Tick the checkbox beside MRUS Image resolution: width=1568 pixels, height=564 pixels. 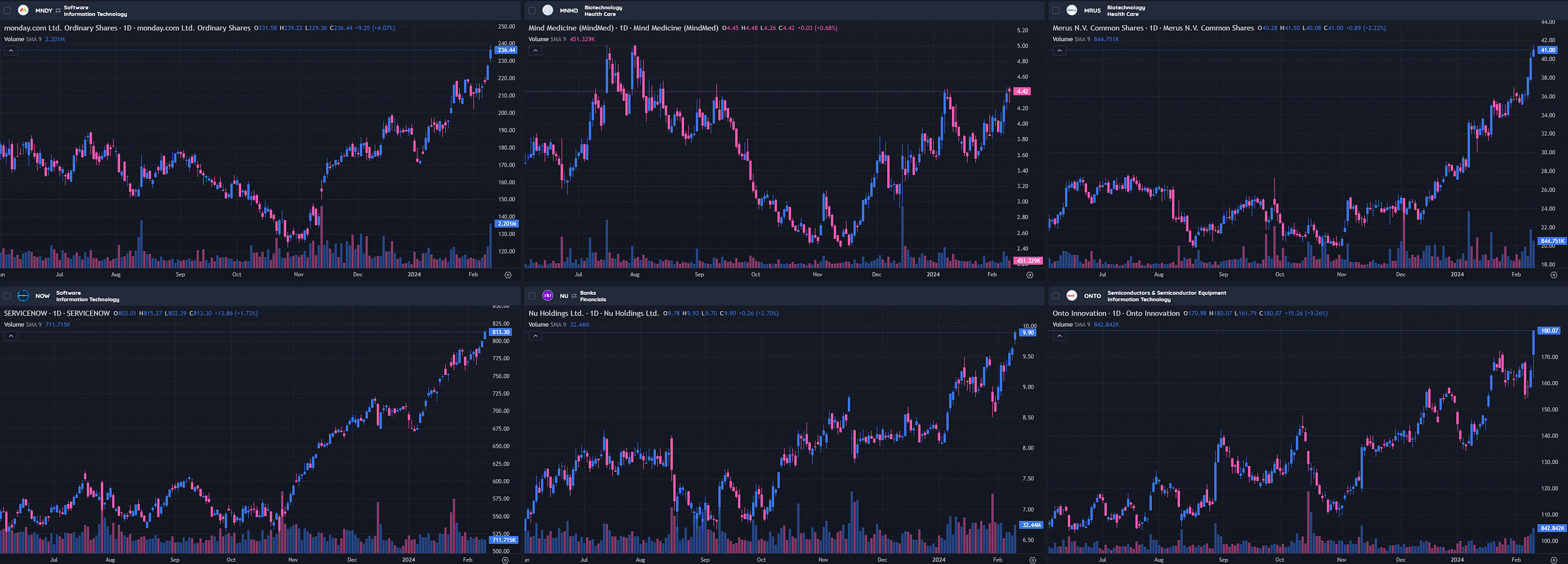1056,10
